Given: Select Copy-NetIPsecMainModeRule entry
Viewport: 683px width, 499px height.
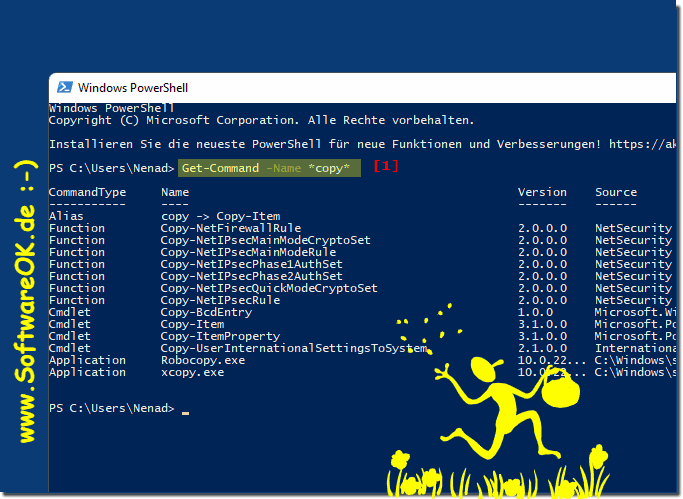Looking at the screenshot, I should click(x=248, y=252).
